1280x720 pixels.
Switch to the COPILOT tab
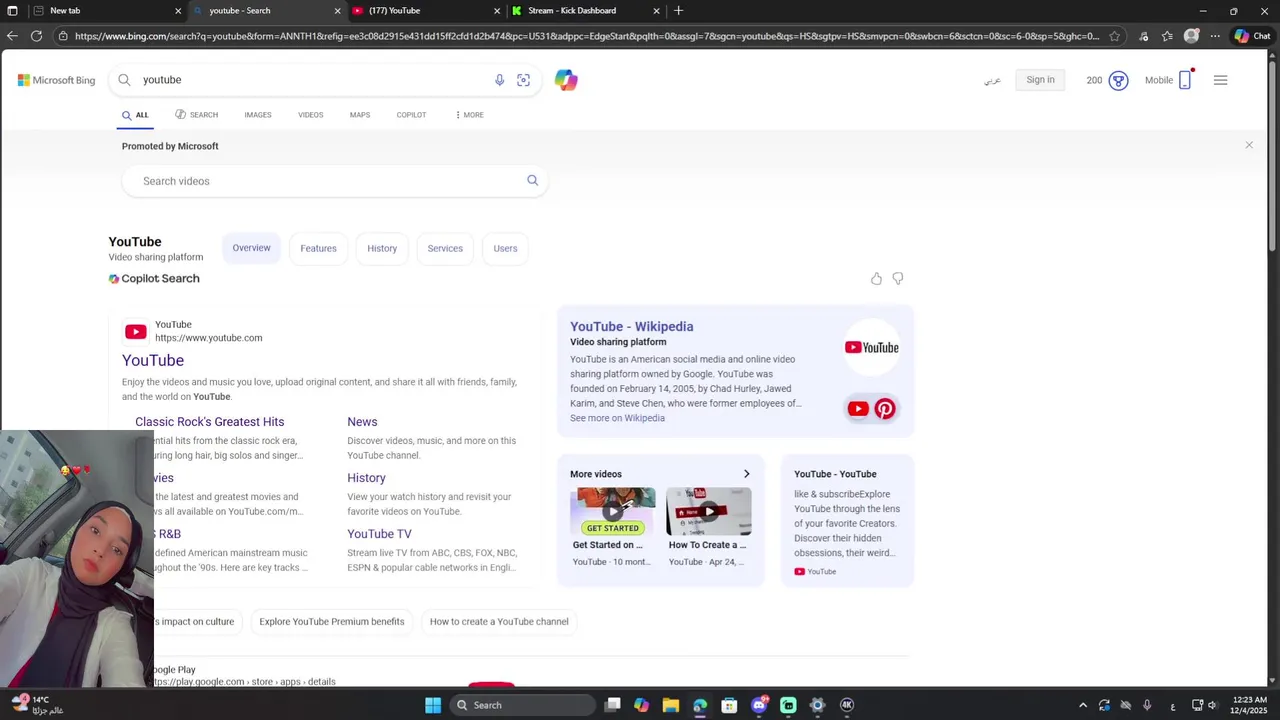click(411, 115)
